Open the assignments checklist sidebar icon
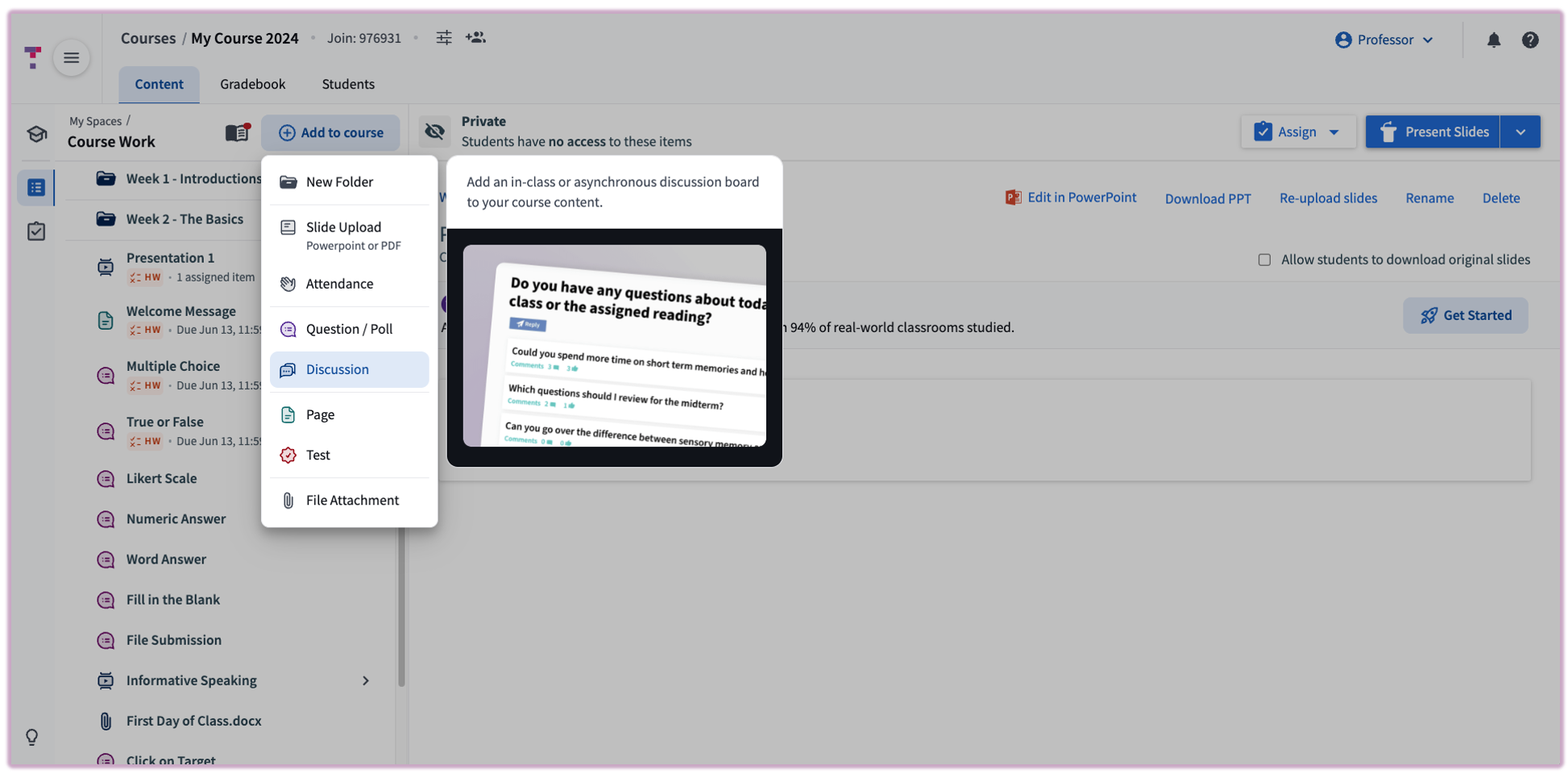This screenshot has width=1568, height=774. tap(36, 232)
